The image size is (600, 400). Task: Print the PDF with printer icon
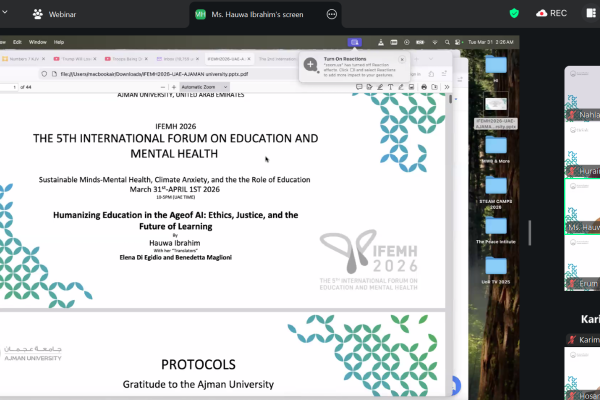[424, 87]
